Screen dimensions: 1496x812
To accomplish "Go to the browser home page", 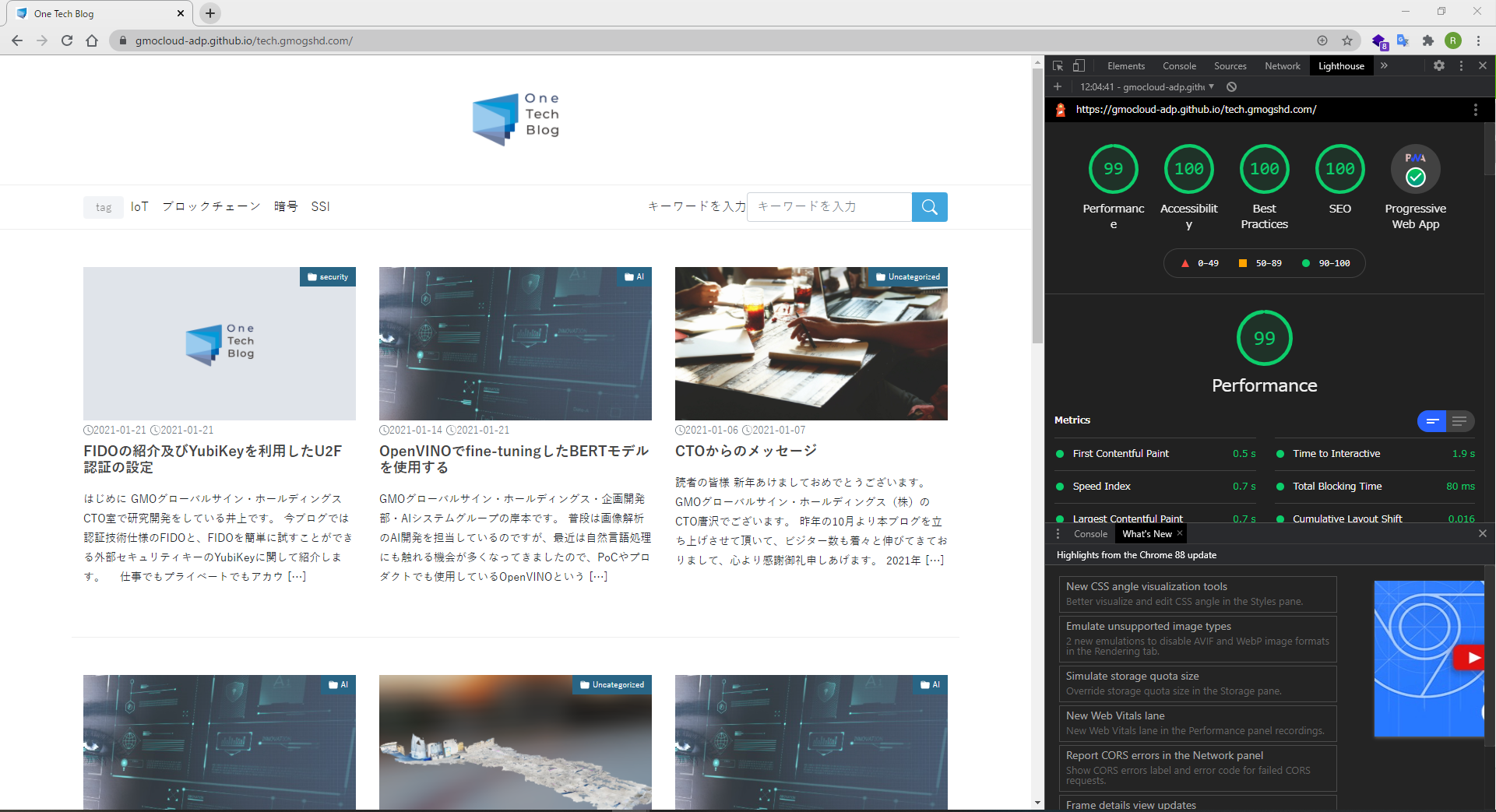I will coord(92,40).
